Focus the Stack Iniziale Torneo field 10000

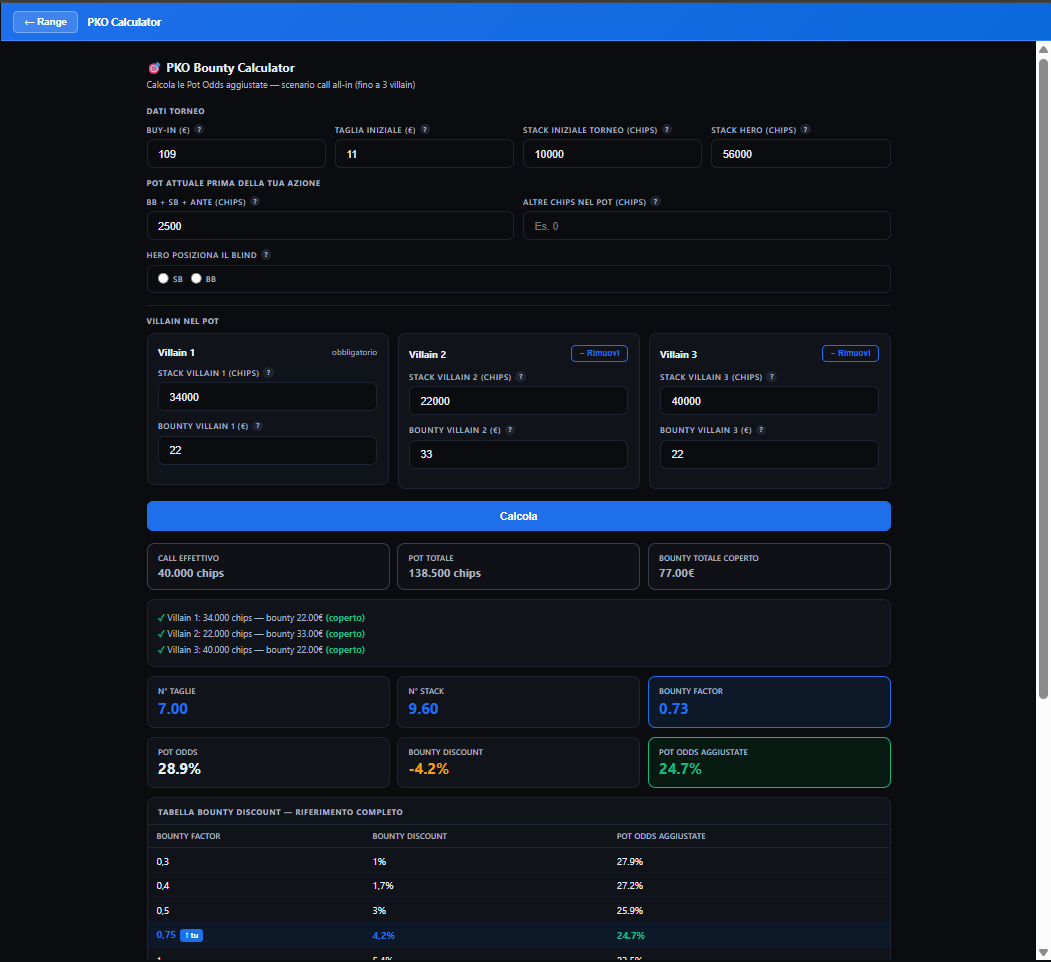(x=612, y=154)
